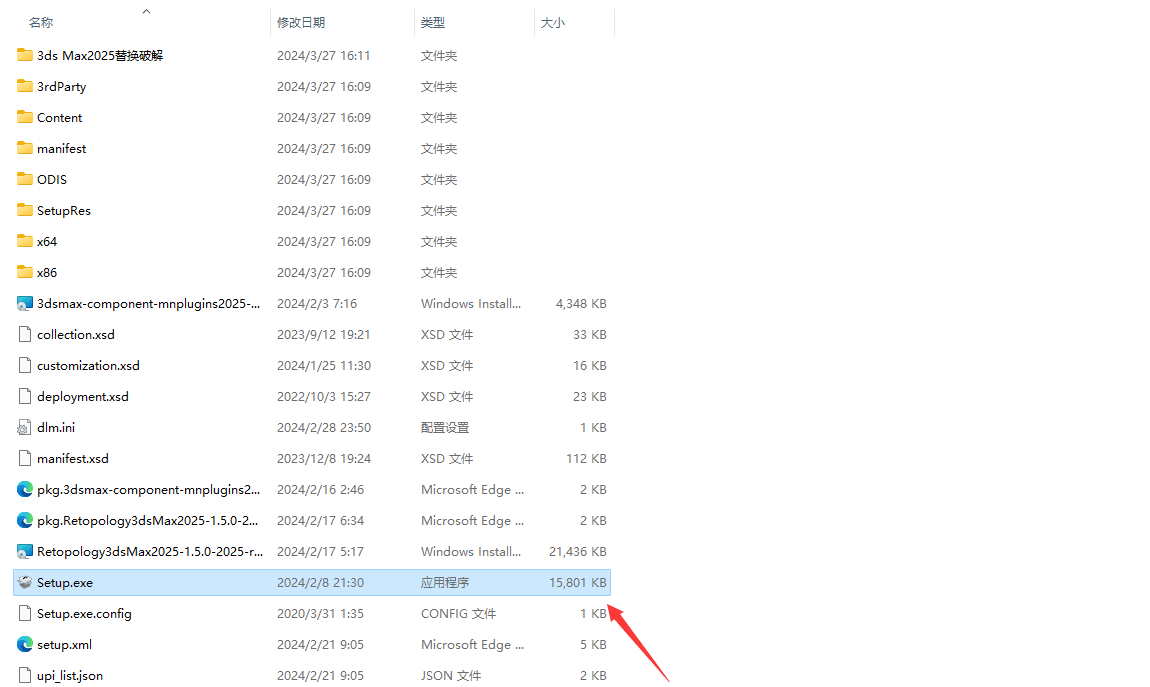Click the x64 folder icon
Screen dimensions: 1150x687
pos(25,241)
